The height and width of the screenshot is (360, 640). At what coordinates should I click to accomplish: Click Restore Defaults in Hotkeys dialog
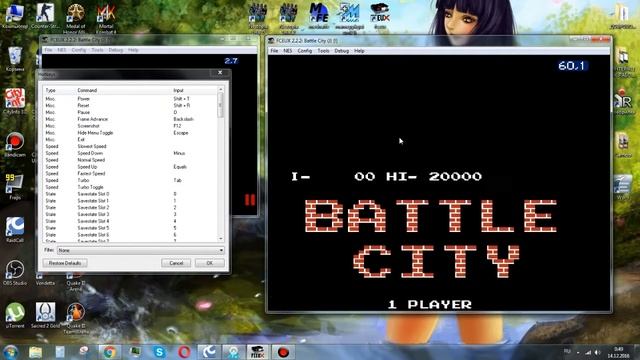pos(65,263)
